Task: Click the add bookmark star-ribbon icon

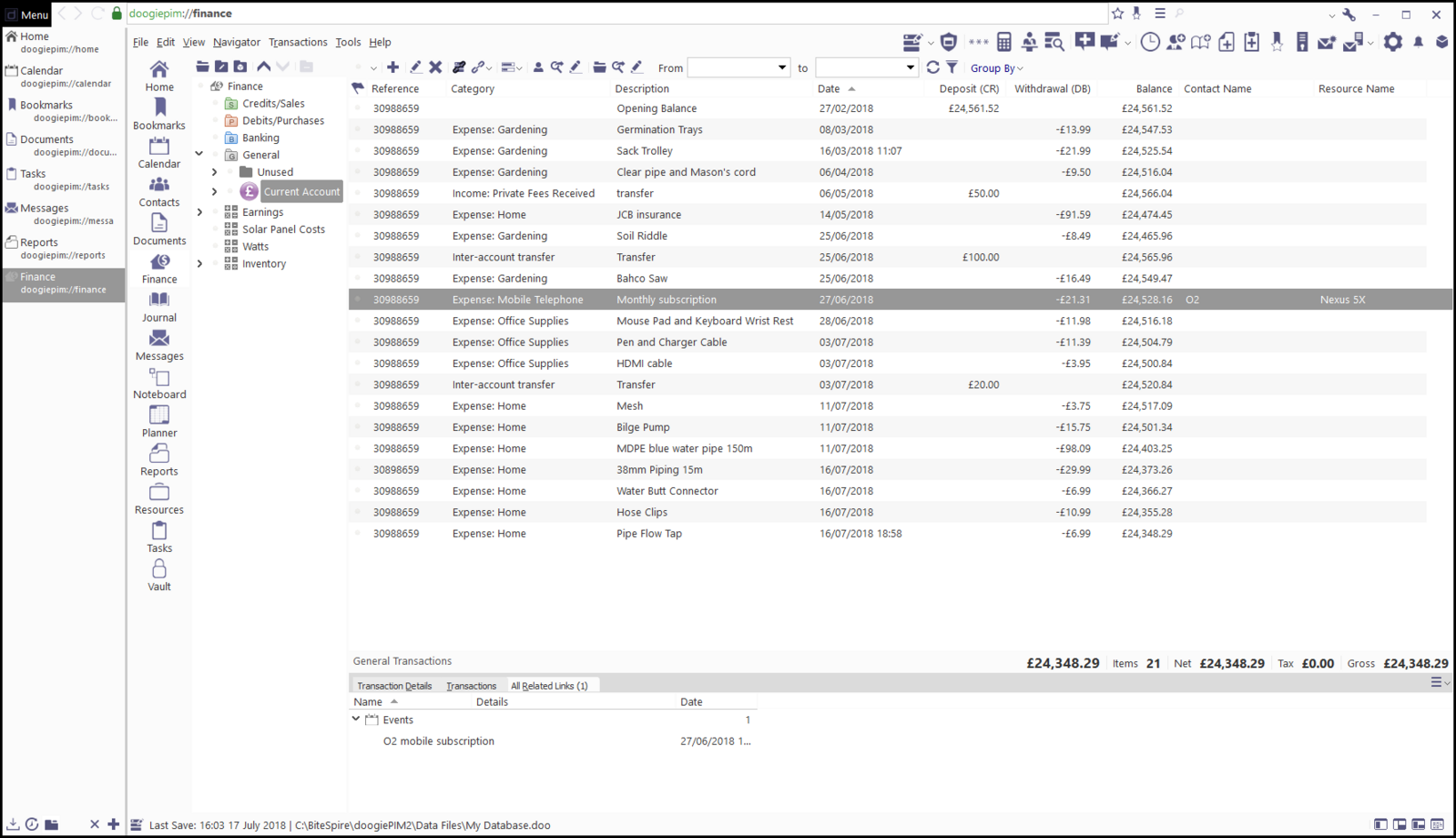Action: (1277, 42)
